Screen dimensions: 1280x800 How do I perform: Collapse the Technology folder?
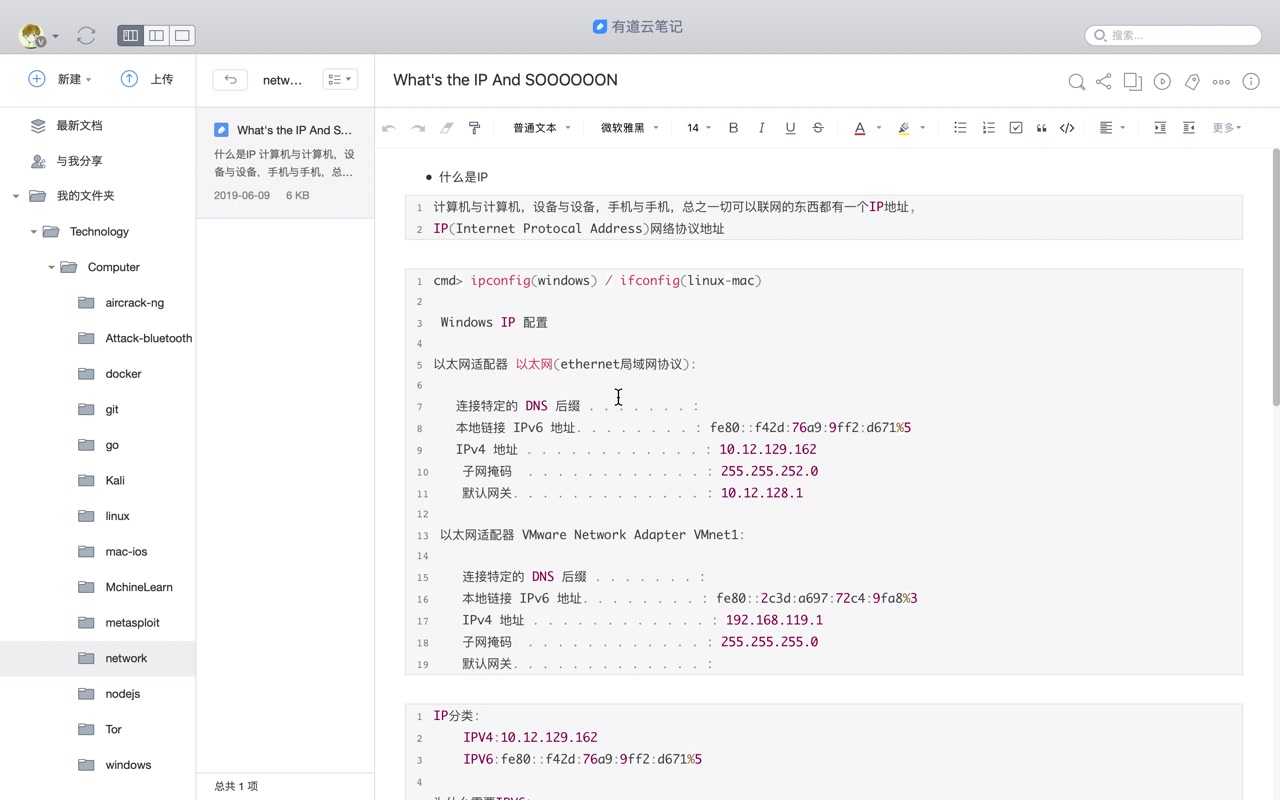click(33, 232)
